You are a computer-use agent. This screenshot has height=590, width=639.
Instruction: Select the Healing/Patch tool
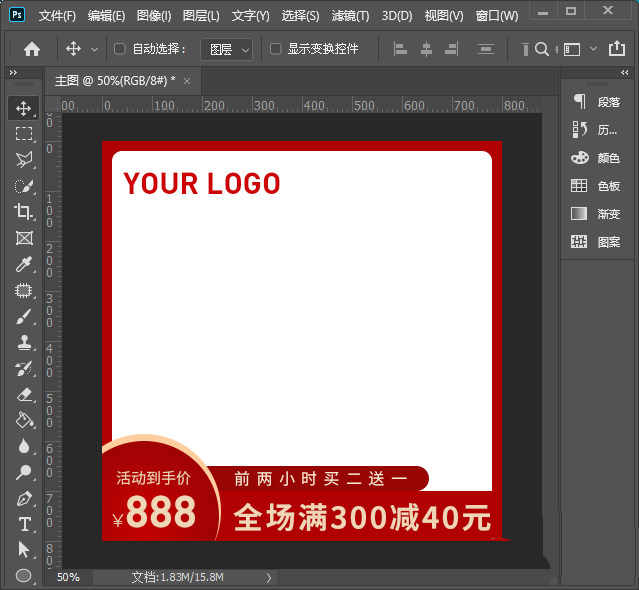click(24, 291)
